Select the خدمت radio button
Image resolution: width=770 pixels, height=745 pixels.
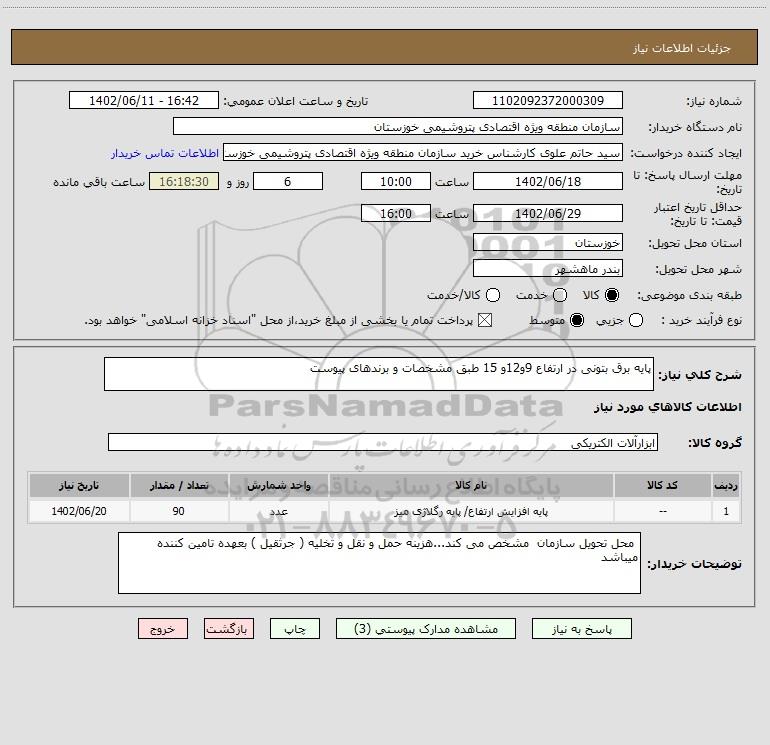pyautogui.click(x=560, y=295)
